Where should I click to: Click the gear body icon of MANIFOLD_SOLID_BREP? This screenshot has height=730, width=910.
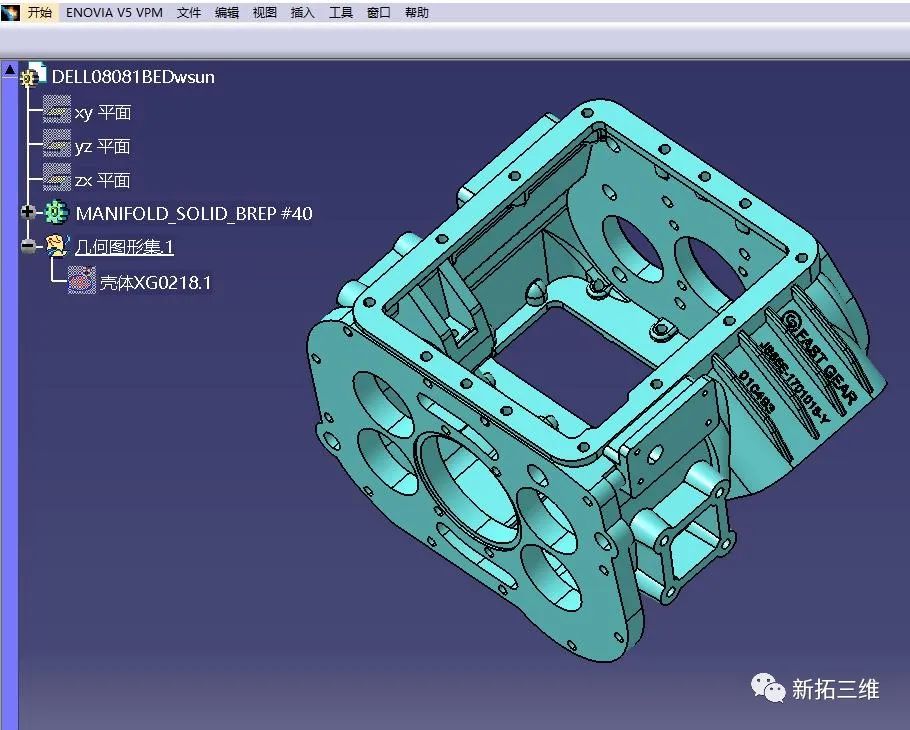click(56, 212)
